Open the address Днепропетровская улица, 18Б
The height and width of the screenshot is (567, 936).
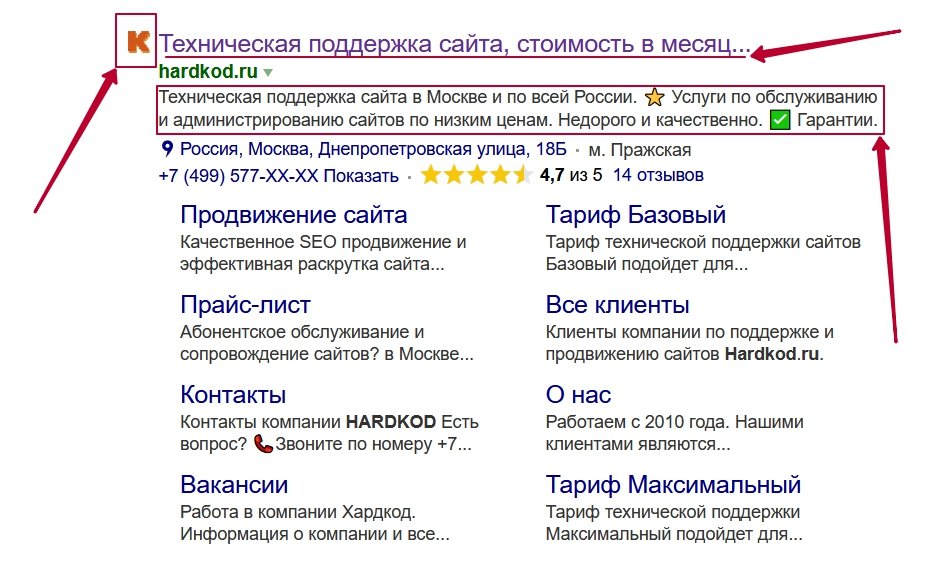[373, 149]
